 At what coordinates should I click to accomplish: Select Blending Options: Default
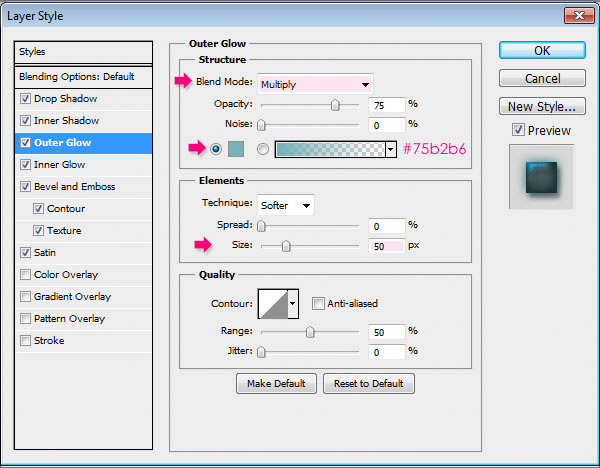[83, 77]
